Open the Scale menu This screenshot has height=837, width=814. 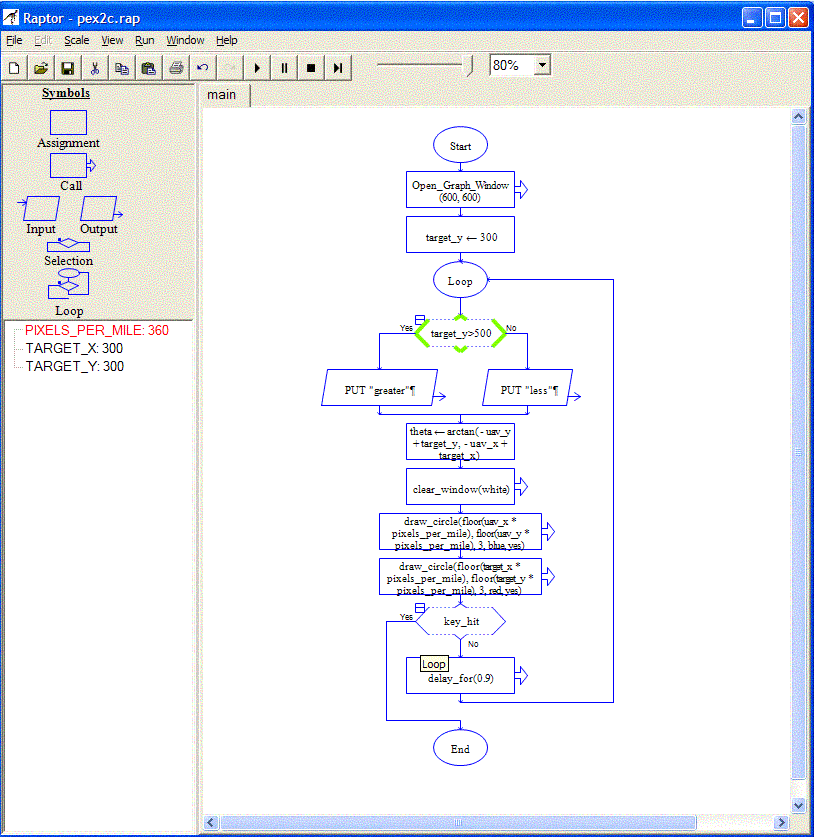pyautogui.click(x=76, y=41)
